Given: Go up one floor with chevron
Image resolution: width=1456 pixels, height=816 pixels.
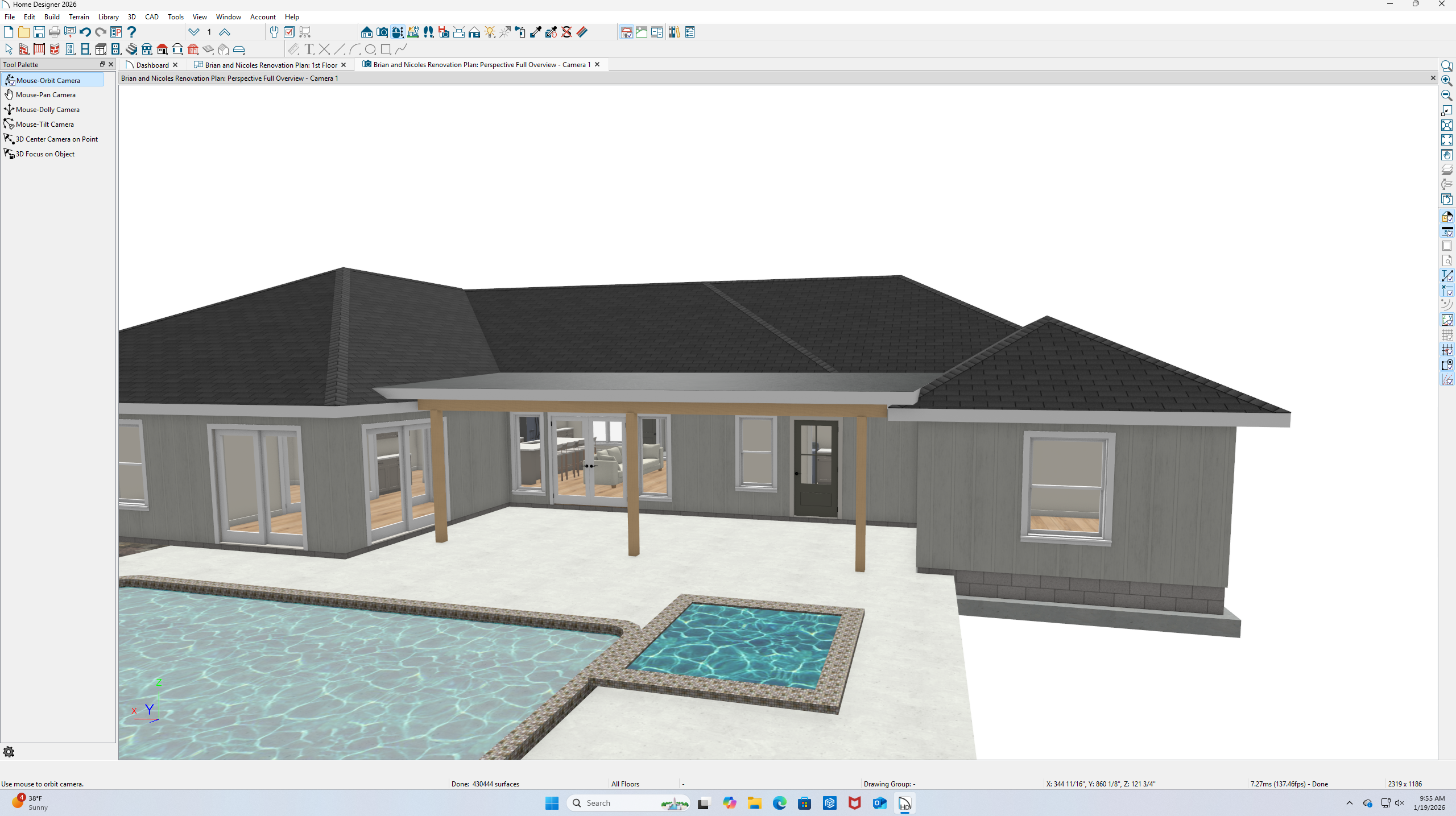Looking at the screenshot, I should pos(225,32).
